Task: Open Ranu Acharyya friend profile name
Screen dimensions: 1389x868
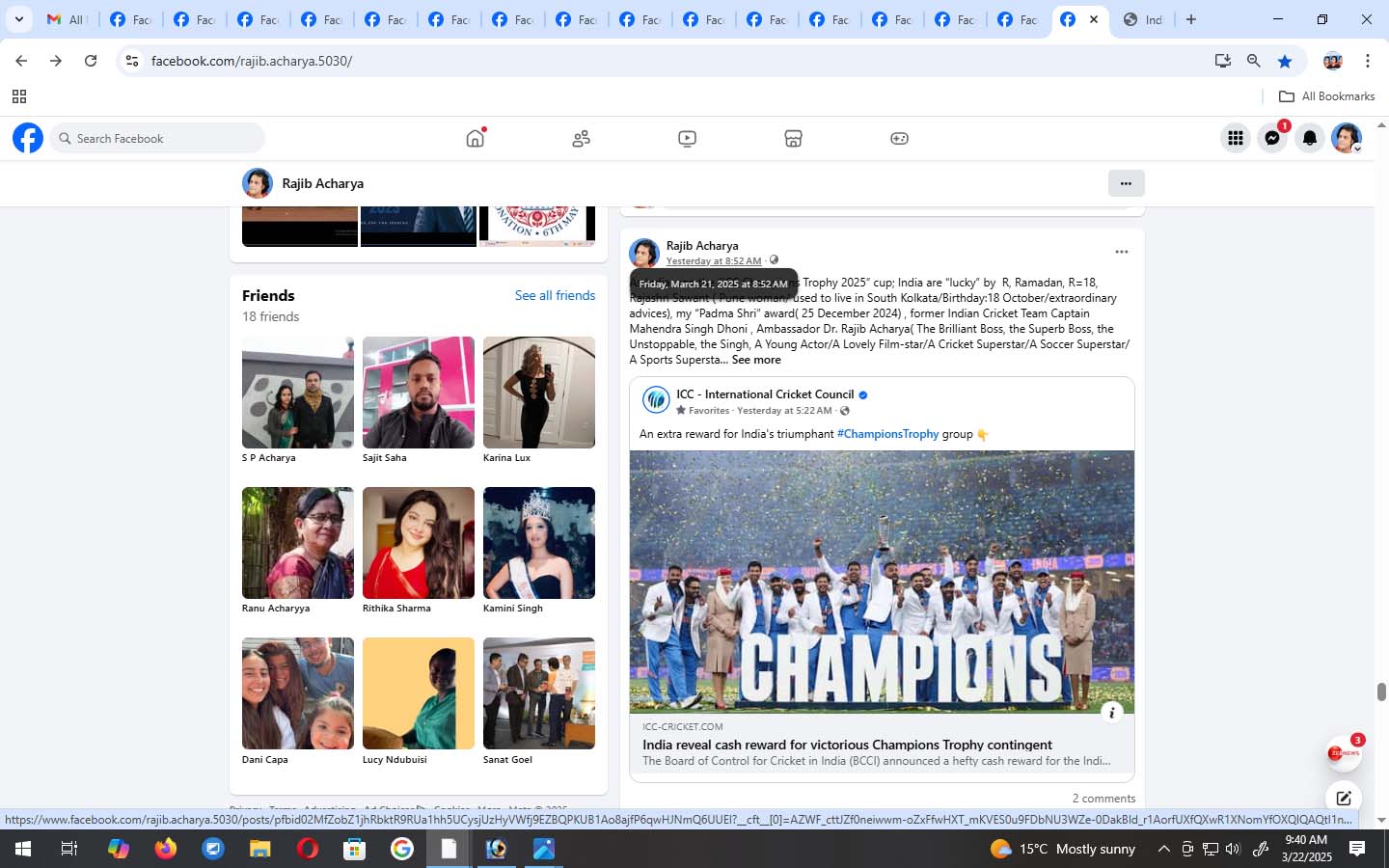Action: 276,609
